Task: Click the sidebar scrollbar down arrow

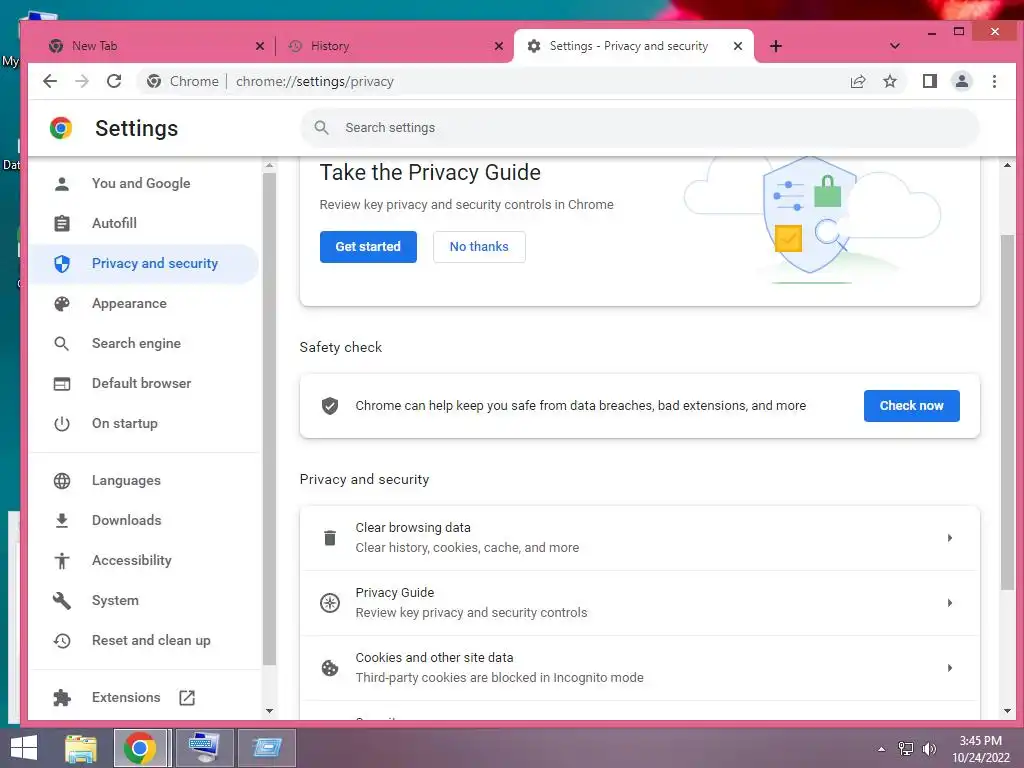Action: [269, 711]
